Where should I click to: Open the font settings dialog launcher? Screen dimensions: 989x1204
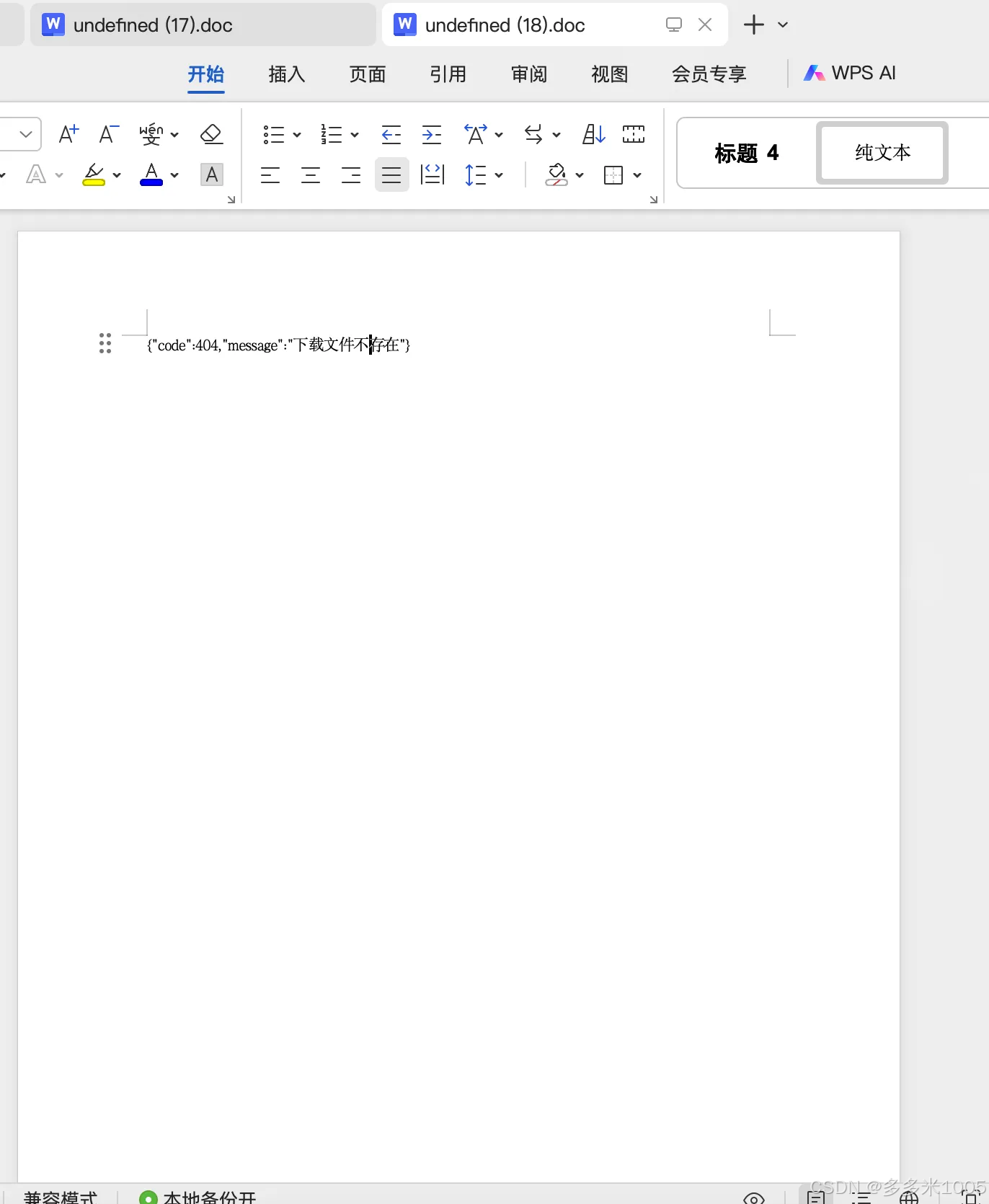231,200
